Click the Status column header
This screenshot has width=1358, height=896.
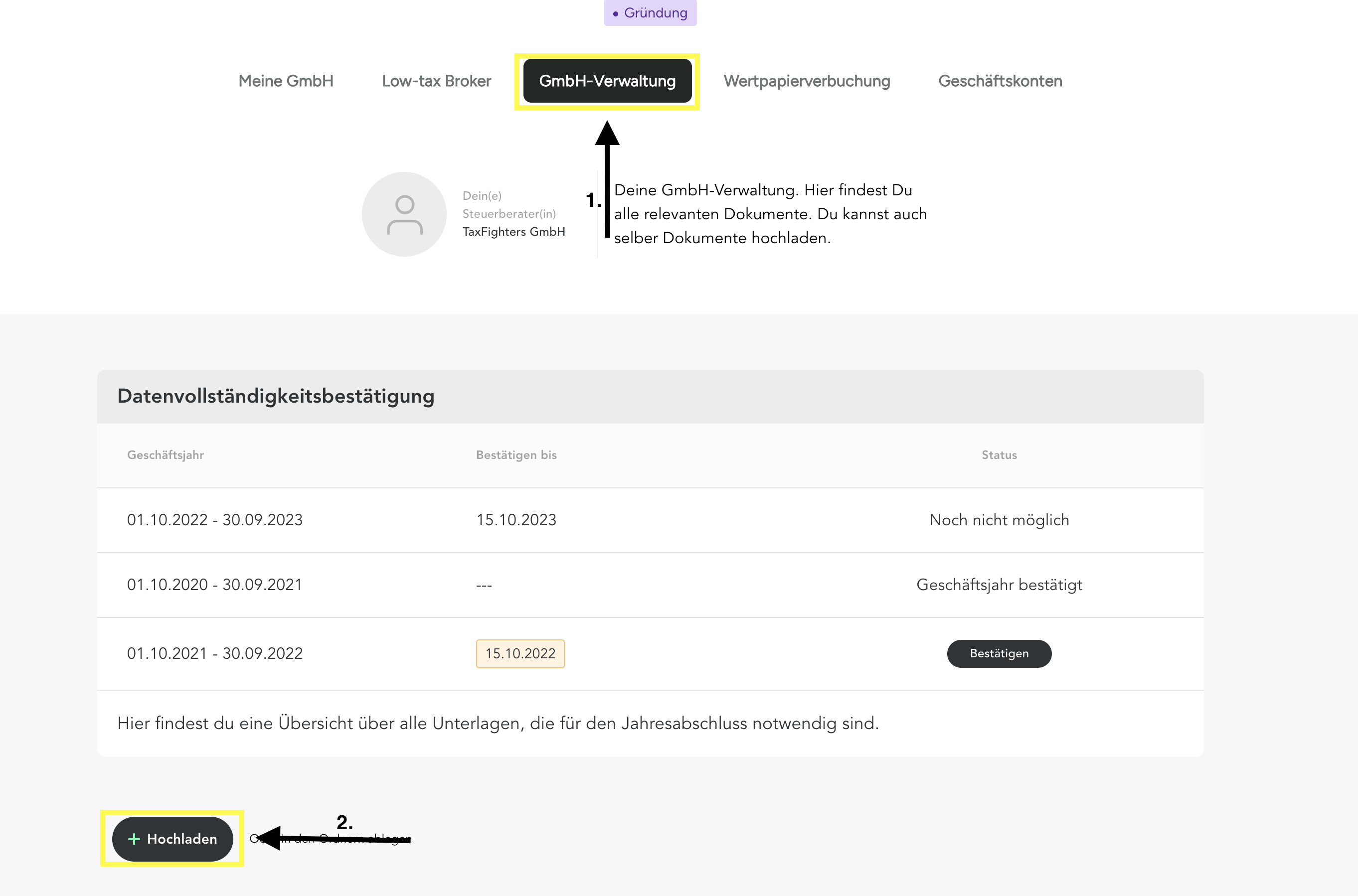(x=999, y=455)
